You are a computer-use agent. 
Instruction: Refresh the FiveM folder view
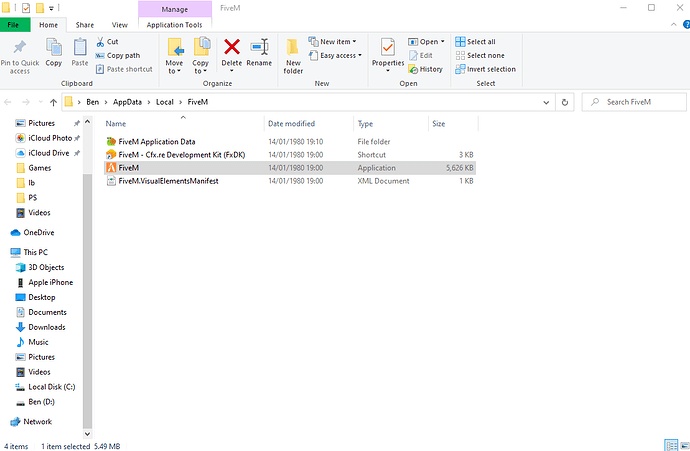click(565, 102)
